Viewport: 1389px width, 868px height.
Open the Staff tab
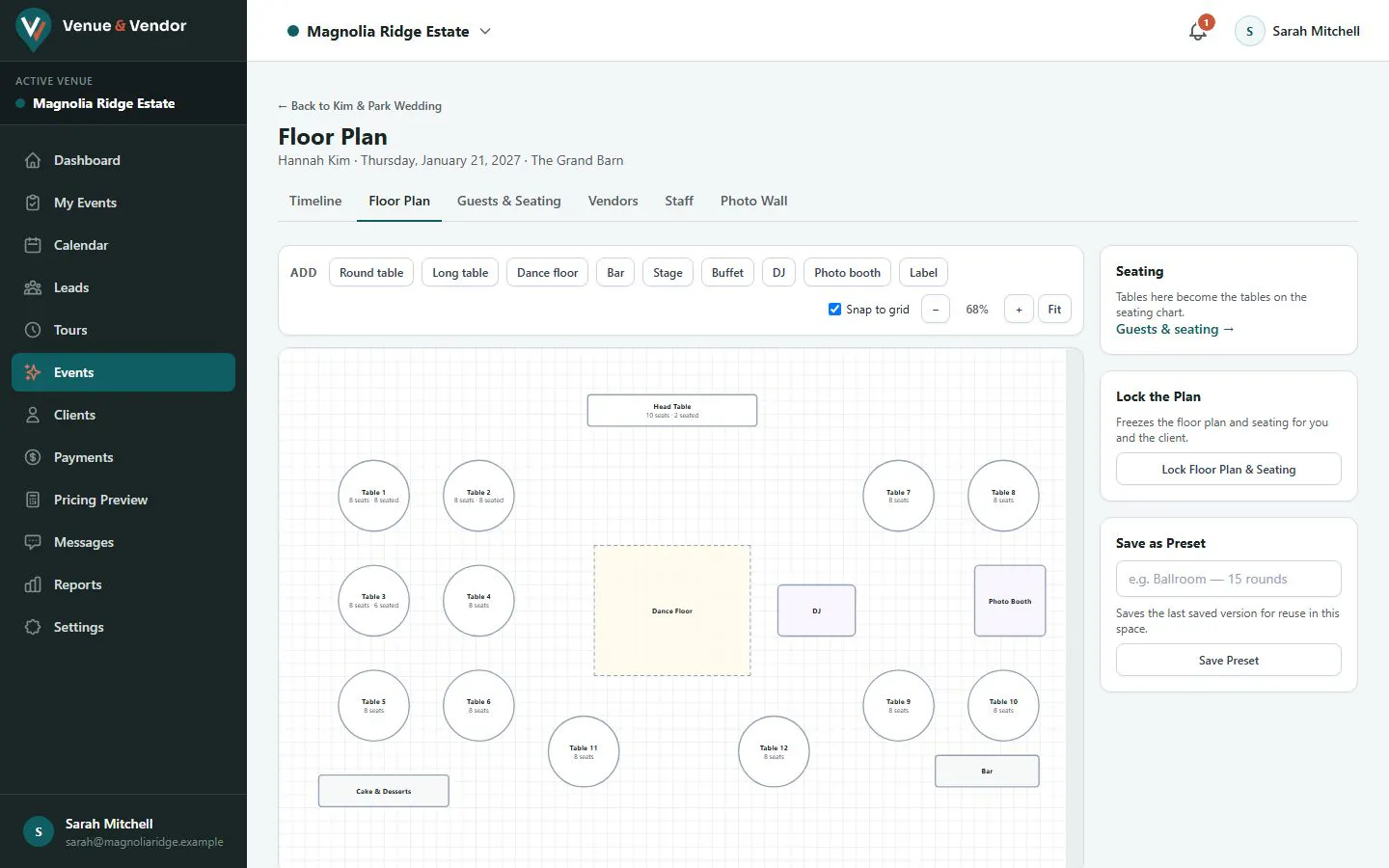[x=679, y=201]
